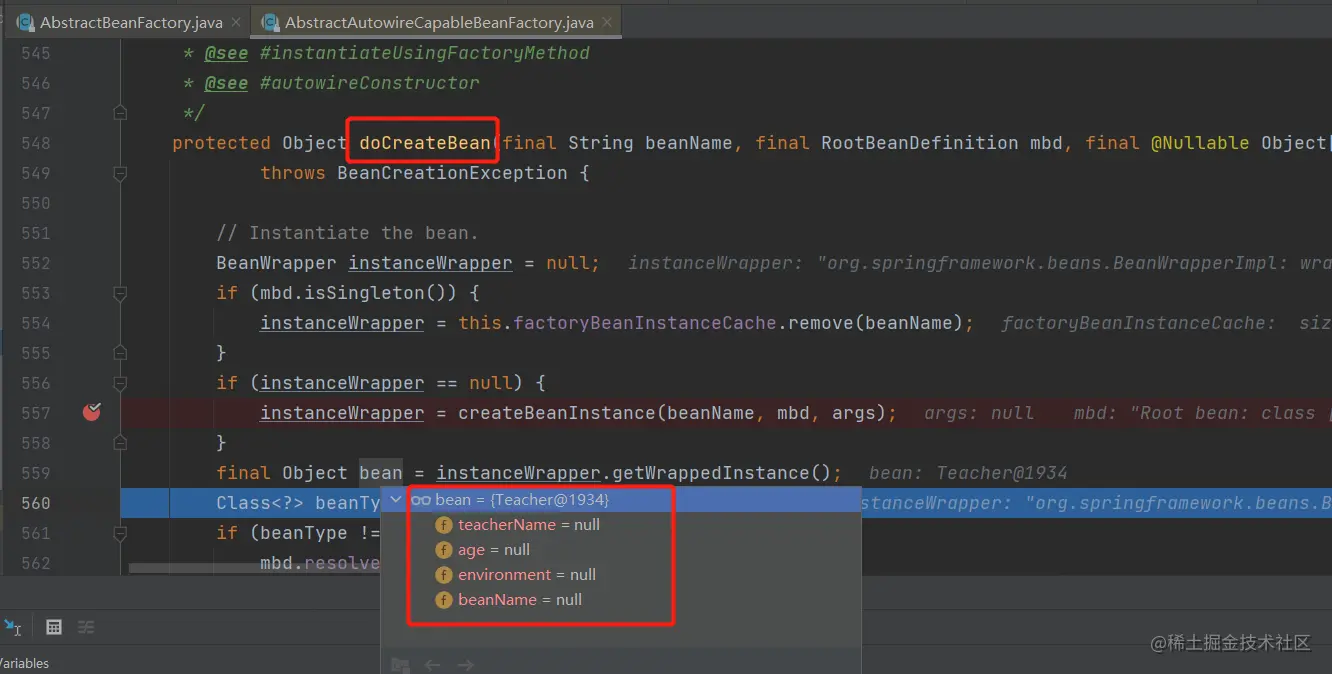Select the environment = null field row
1332x674 pixels.
click(x=621, y=575)
